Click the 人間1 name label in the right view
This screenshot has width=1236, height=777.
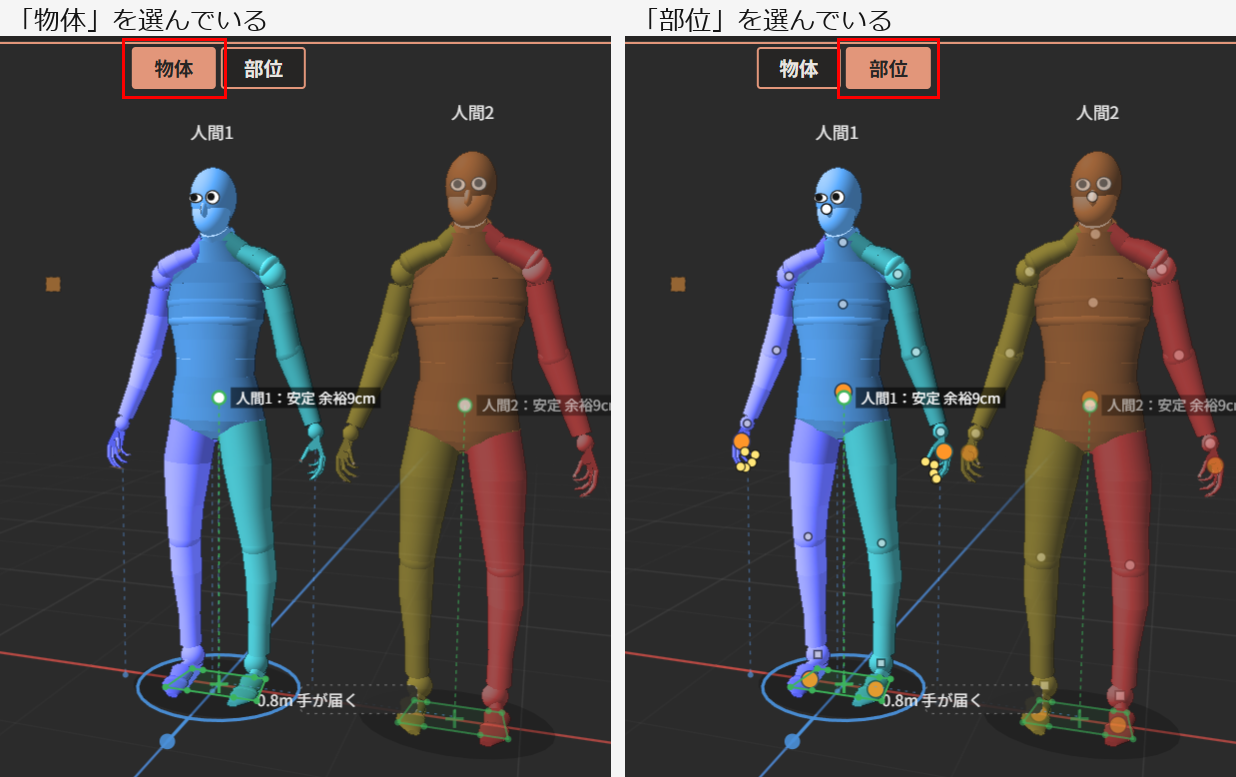[x=837, y=132]
